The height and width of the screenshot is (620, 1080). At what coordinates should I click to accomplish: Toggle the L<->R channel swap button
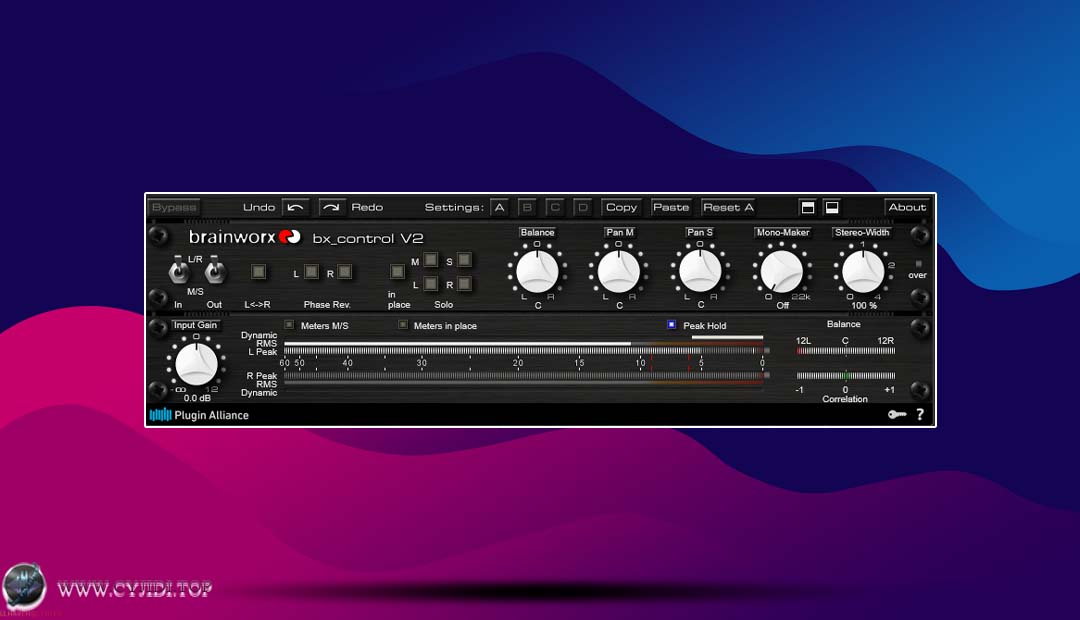click(258, 271)
